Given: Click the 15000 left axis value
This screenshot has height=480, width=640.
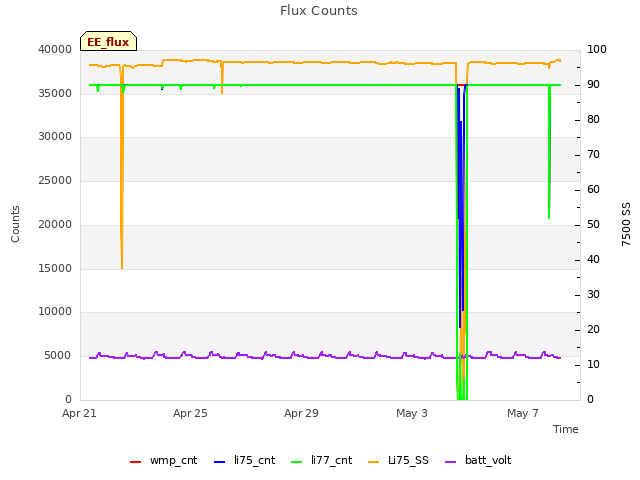Looking at the screenshot, I should click(x=55, y=268).
